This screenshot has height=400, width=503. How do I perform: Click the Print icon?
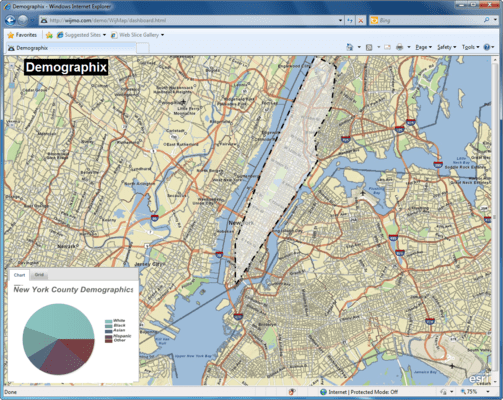click(x=400, y=47)
